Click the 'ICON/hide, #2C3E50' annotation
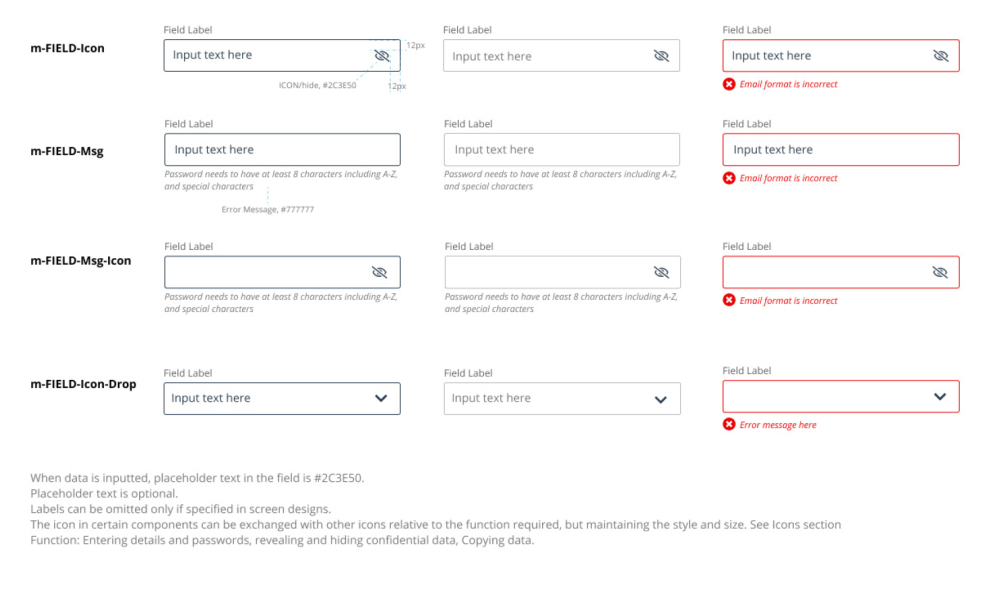This screenshot has width=999, height=600. coord(317,85)
